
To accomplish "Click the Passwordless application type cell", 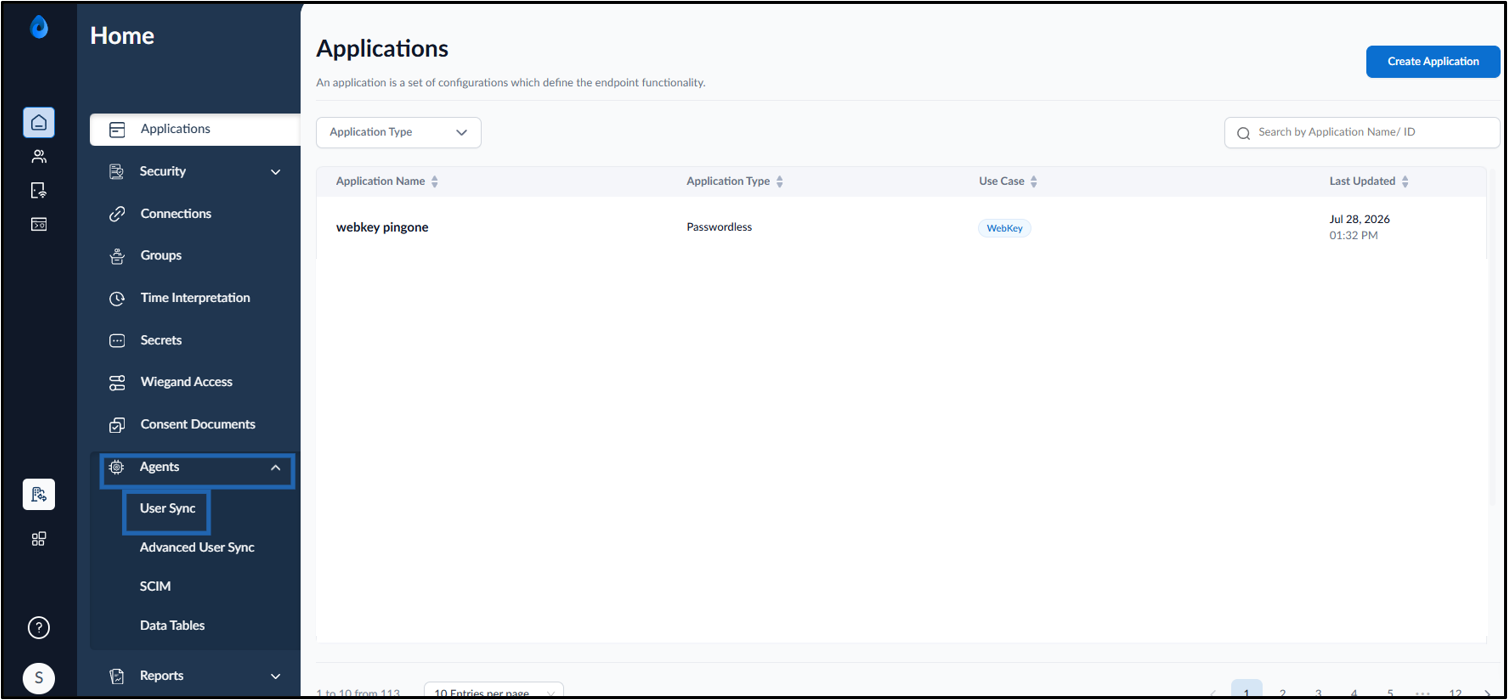I will tap(719, 228).
